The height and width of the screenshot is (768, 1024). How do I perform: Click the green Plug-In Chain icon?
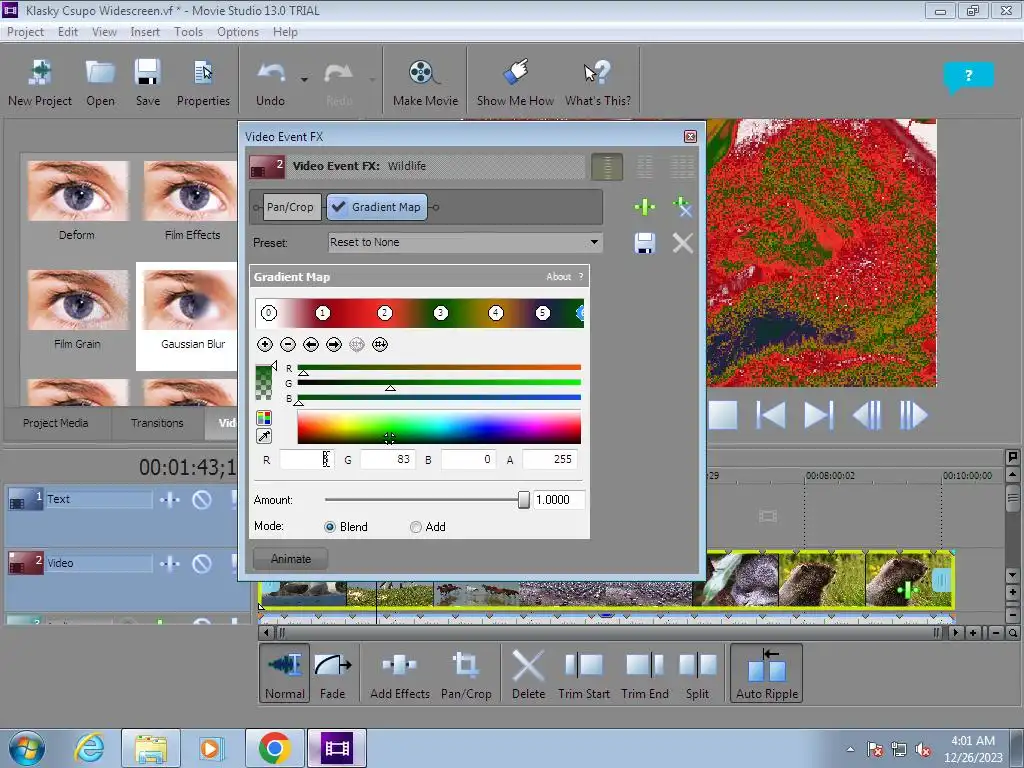(x=645, y=207)
